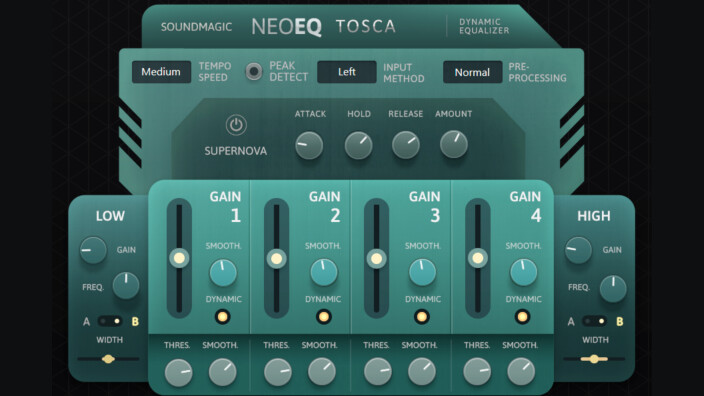704x396 pixels.
Task: Click the Gain 2 upper Smooth knob
Action: point(324,273)
